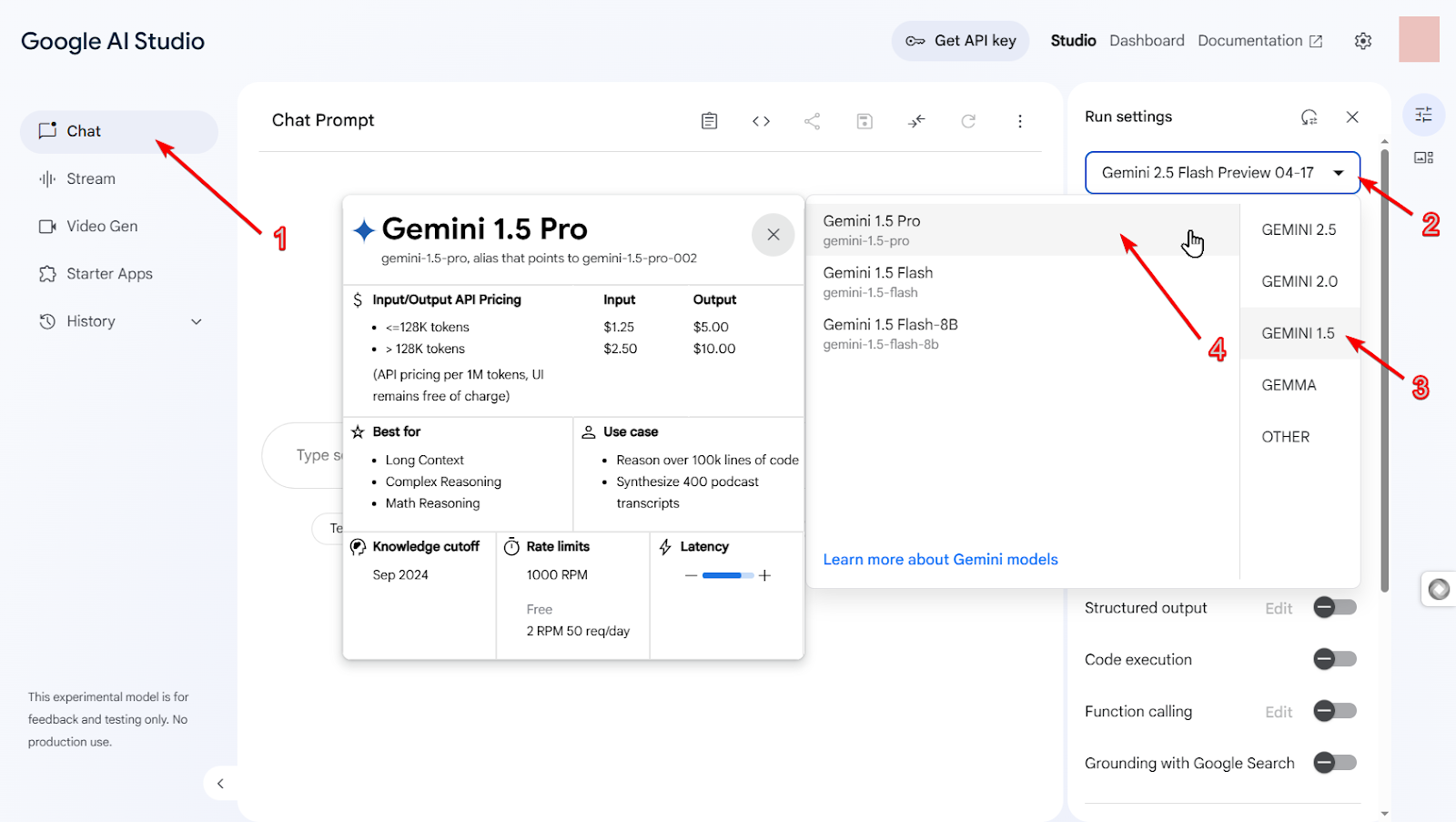The image size is (1456, 822).
Task: Click the latency level bar
Action: pyautogui.click(x=728, y=575)
